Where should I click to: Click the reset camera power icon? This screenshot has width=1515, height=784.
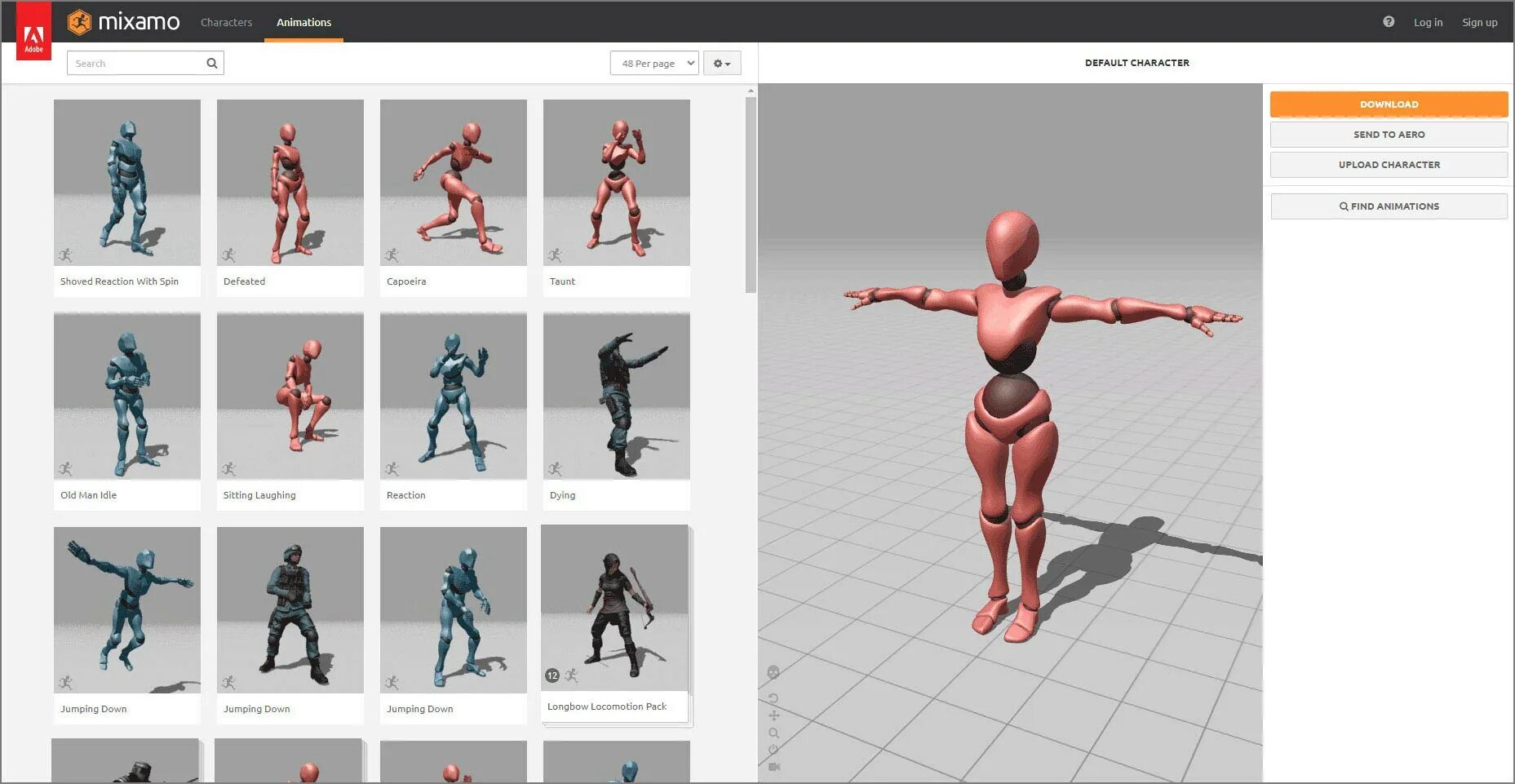click(x=773, y=750)
